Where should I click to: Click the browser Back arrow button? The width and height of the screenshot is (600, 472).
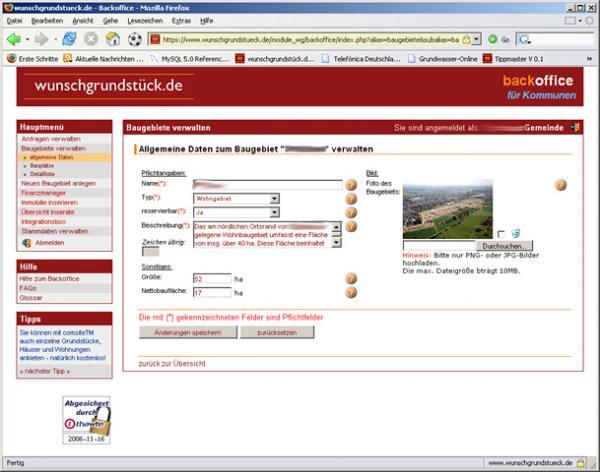pyautogui.click(x=13, y=39)
